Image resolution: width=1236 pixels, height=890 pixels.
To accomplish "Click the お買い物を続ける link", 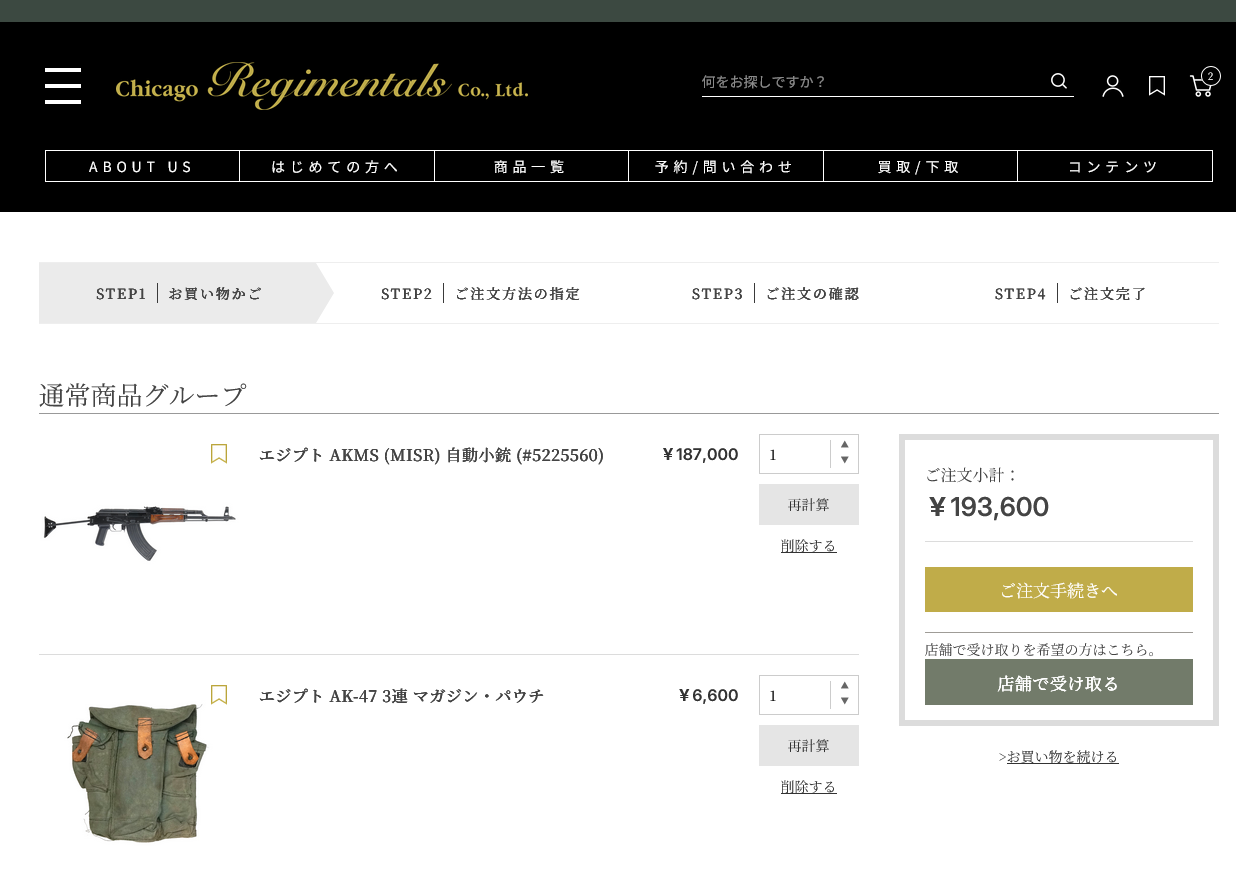I will [1062, 757].
